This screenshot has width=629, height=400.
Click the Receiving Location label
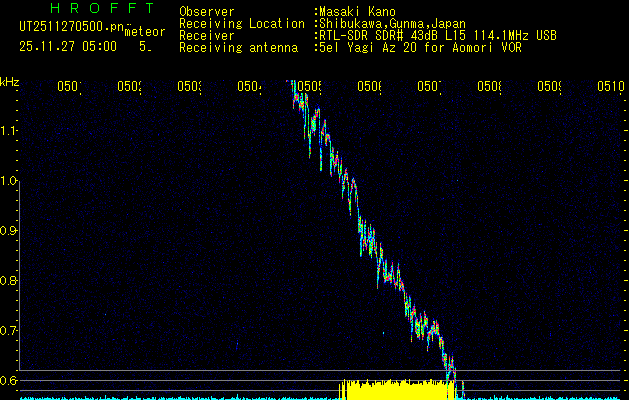click(241, 23)
